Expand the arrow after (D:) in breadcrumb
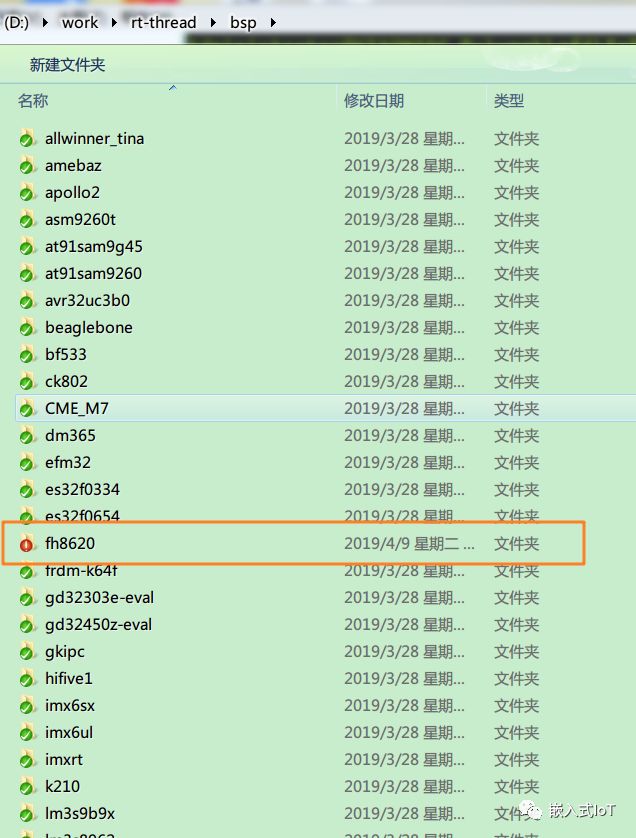Screen dimensions: 636x838 45,22
